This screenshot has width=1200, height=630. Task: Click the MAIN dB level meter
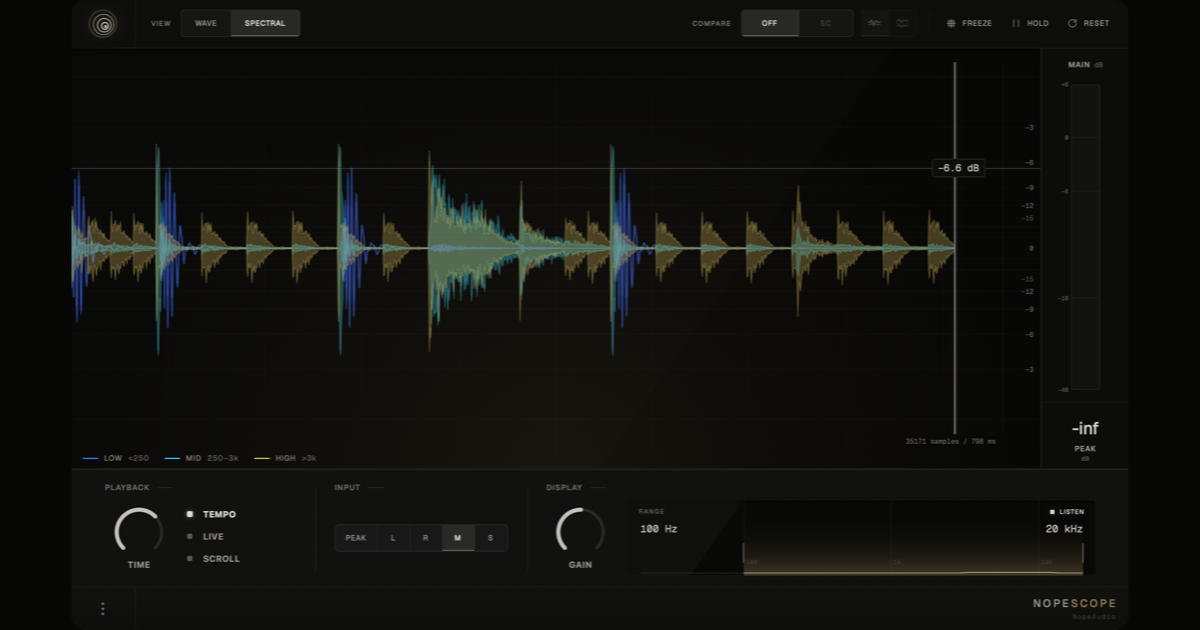click(x=1085, y=237)
